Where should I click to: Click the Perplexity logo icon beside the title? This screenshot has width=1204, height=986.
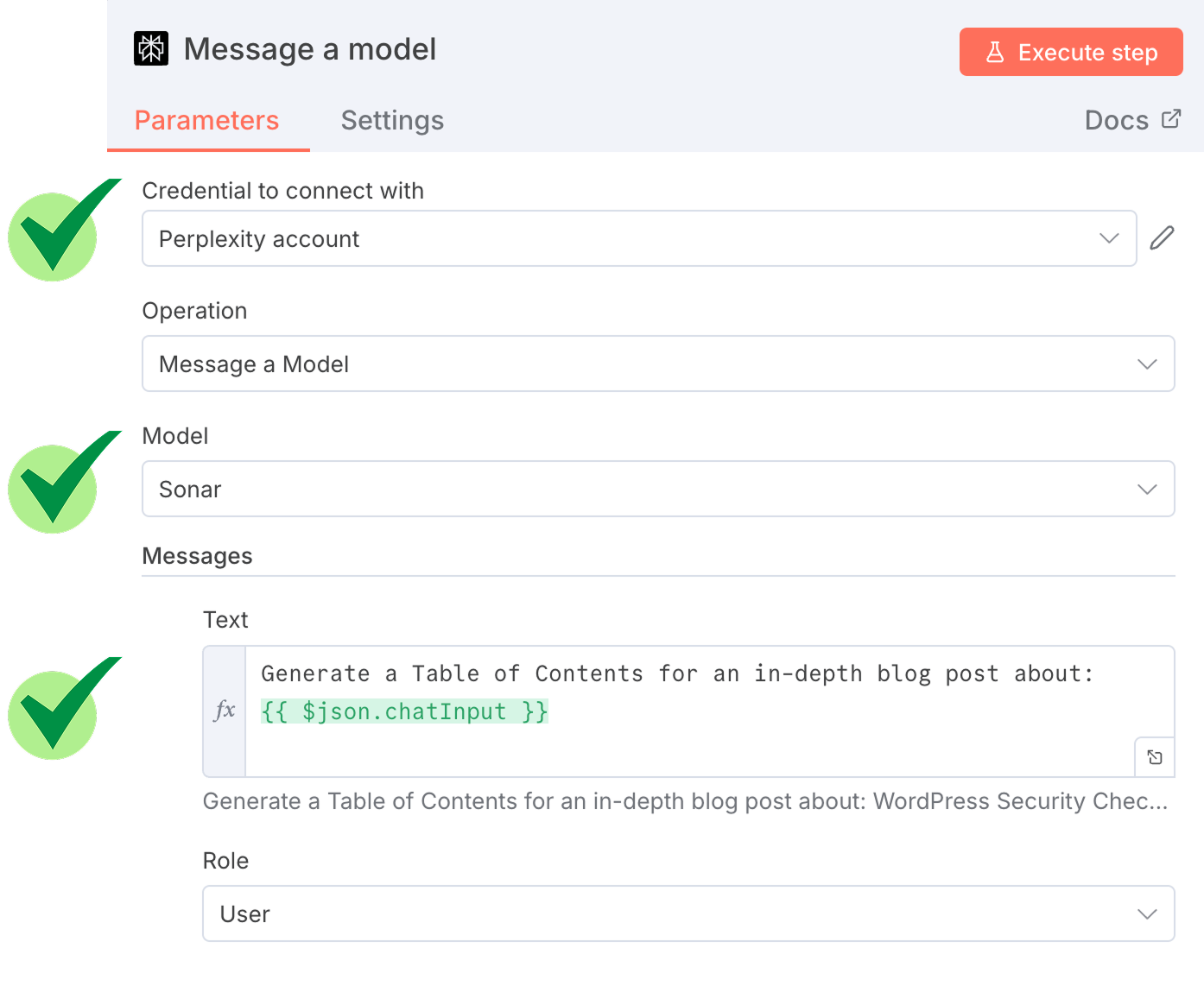point(151,49)
